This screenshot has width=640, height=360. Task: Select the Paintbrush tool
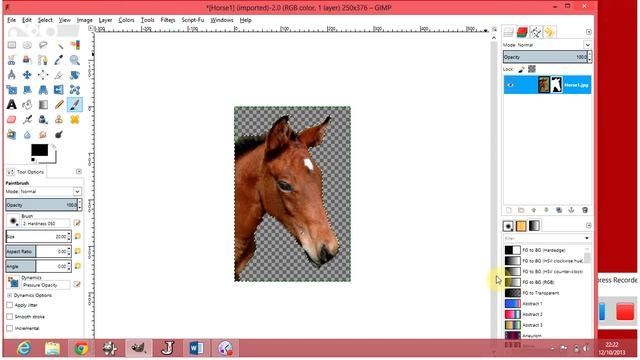pyautogui.click(x=75, y=104)
